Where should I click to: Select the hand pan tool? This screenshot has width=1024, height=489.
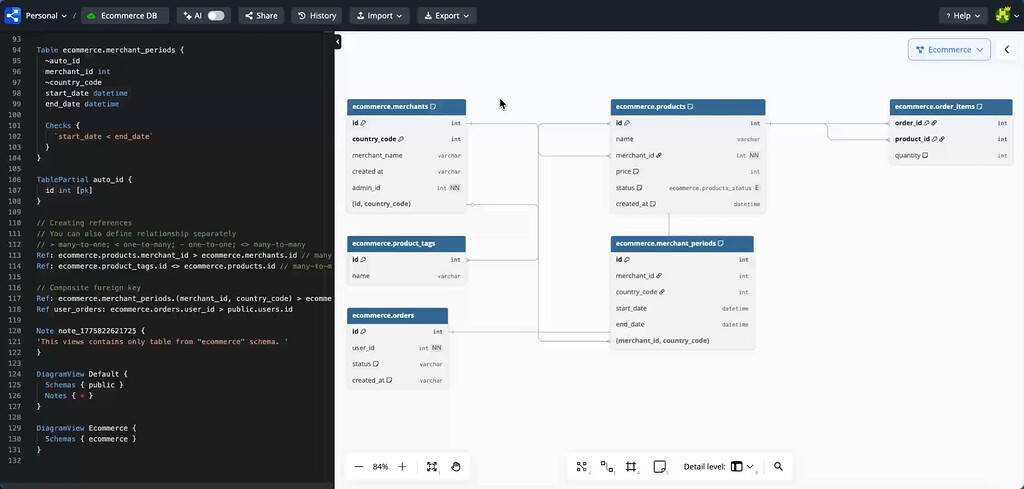point(456,467)
